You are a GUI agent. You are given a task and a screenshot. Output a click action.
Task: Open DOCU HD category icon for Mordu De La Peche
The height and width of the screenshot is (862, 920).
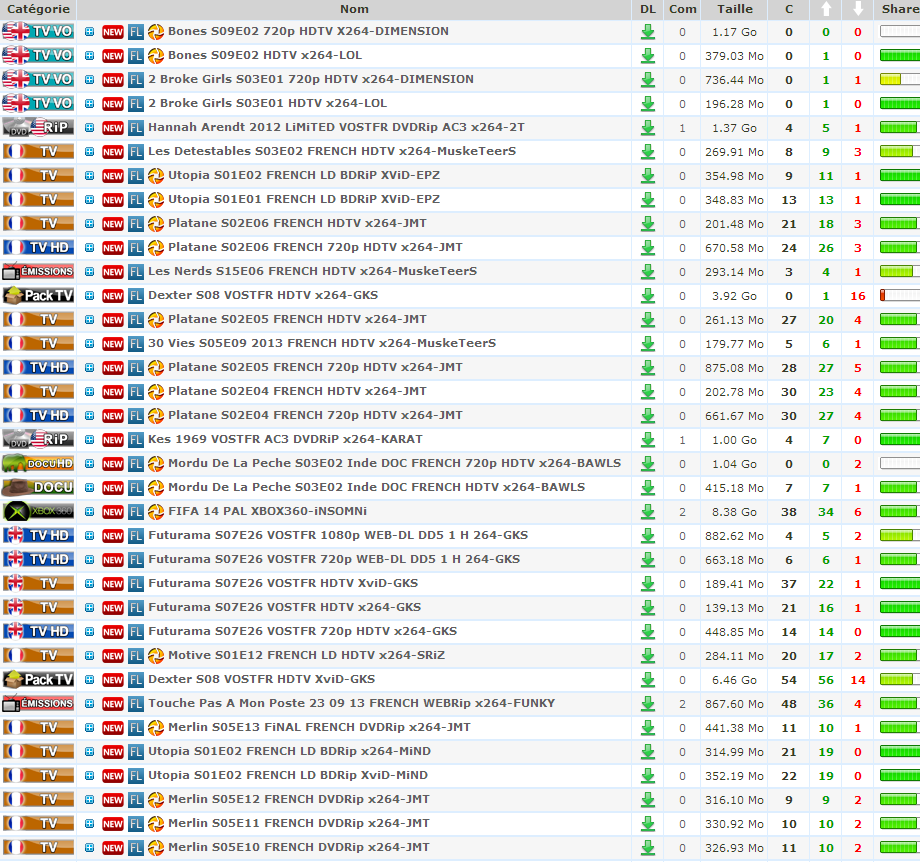[38, 463]
